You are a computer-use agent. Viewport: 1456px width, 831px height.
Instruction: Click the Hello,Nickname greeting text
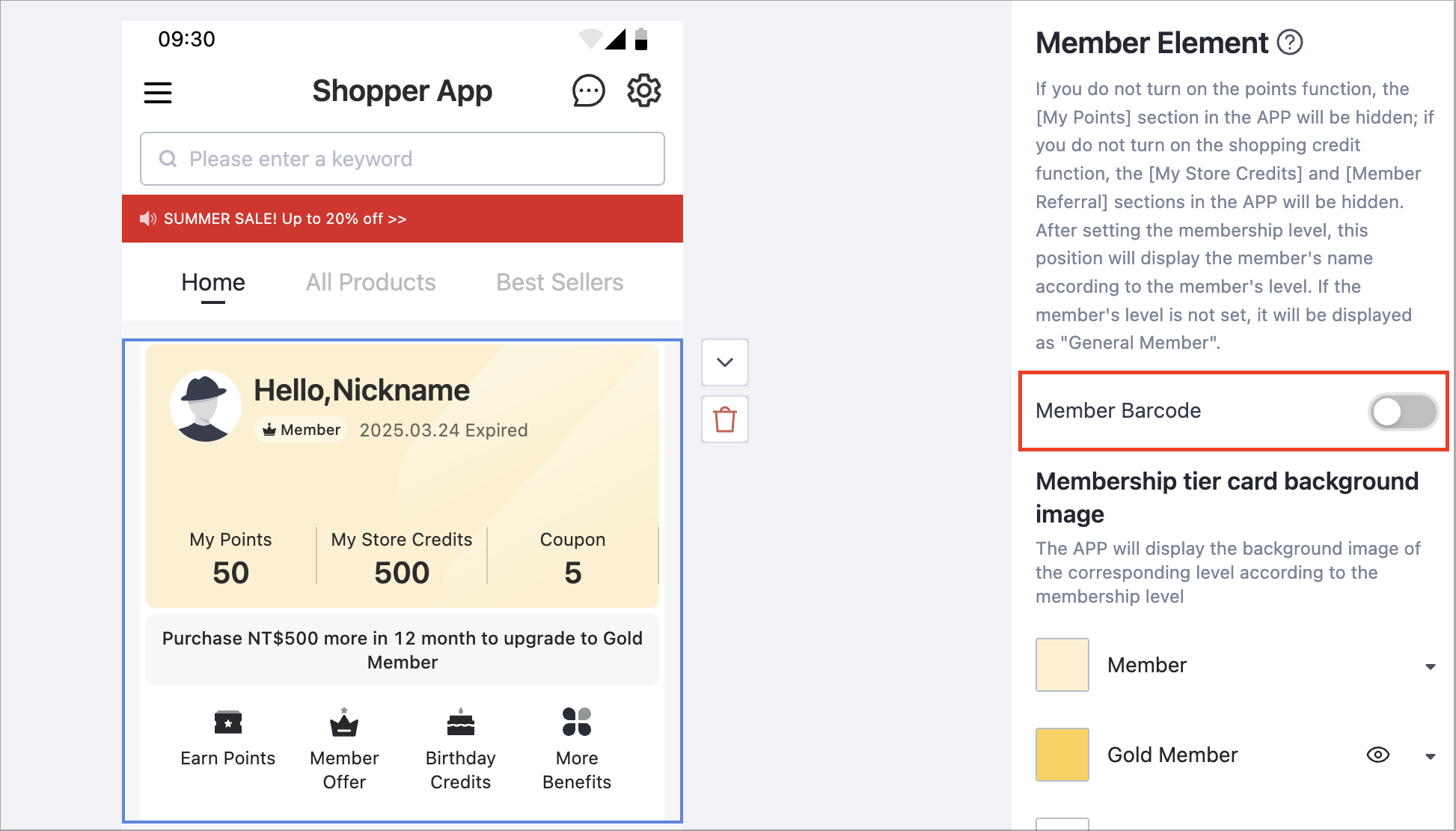pos(362,390)
